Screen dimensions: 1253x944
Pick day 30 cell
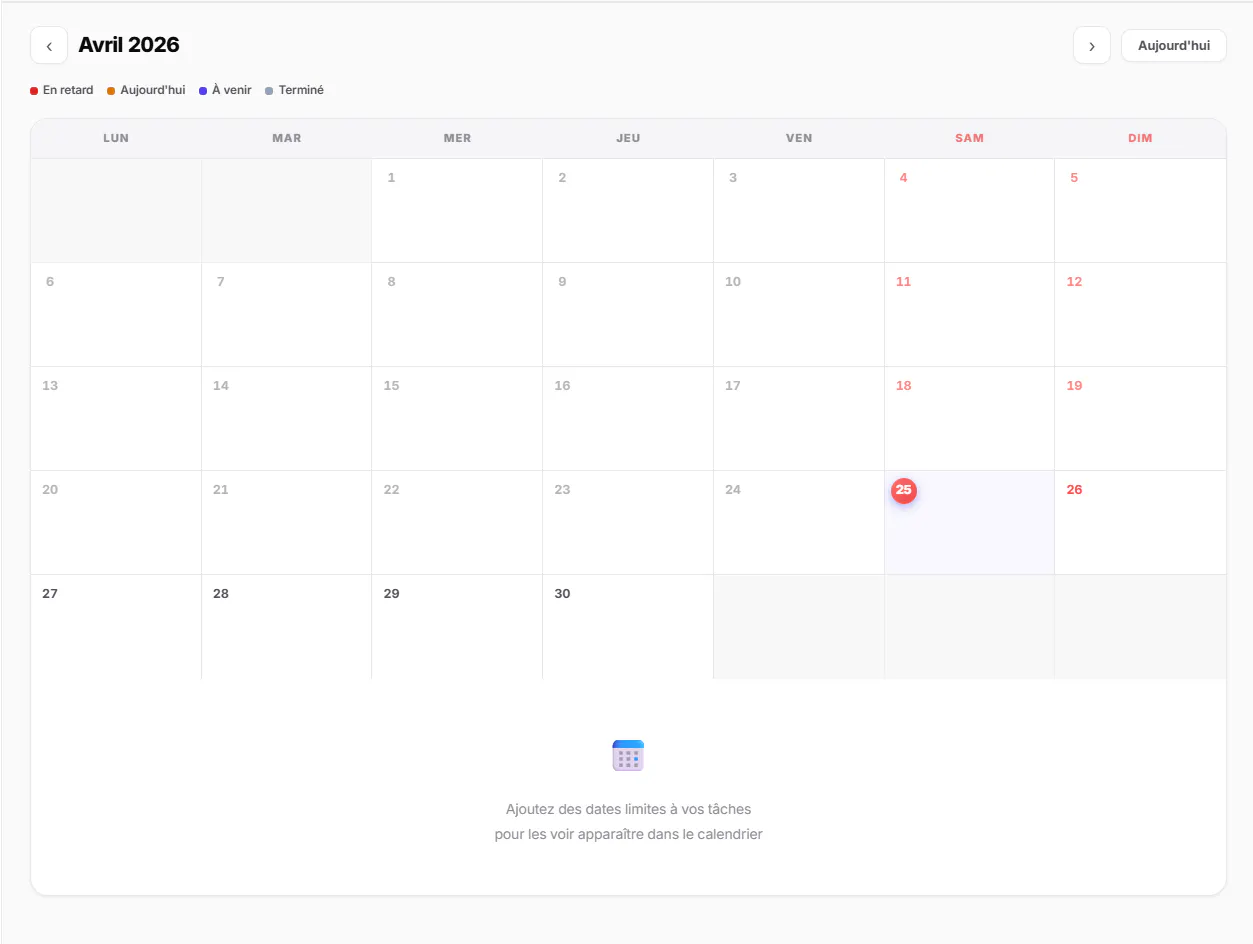point(628,627)
